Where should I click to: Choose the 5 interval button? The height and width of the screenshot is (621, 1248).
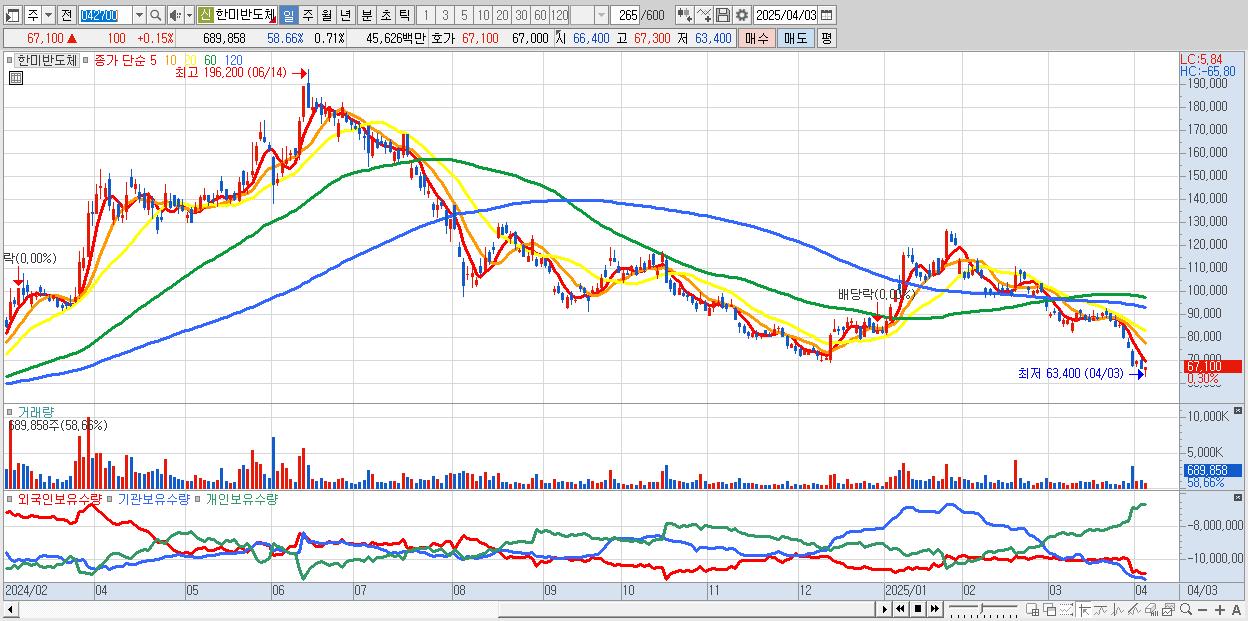click(464, 15)
